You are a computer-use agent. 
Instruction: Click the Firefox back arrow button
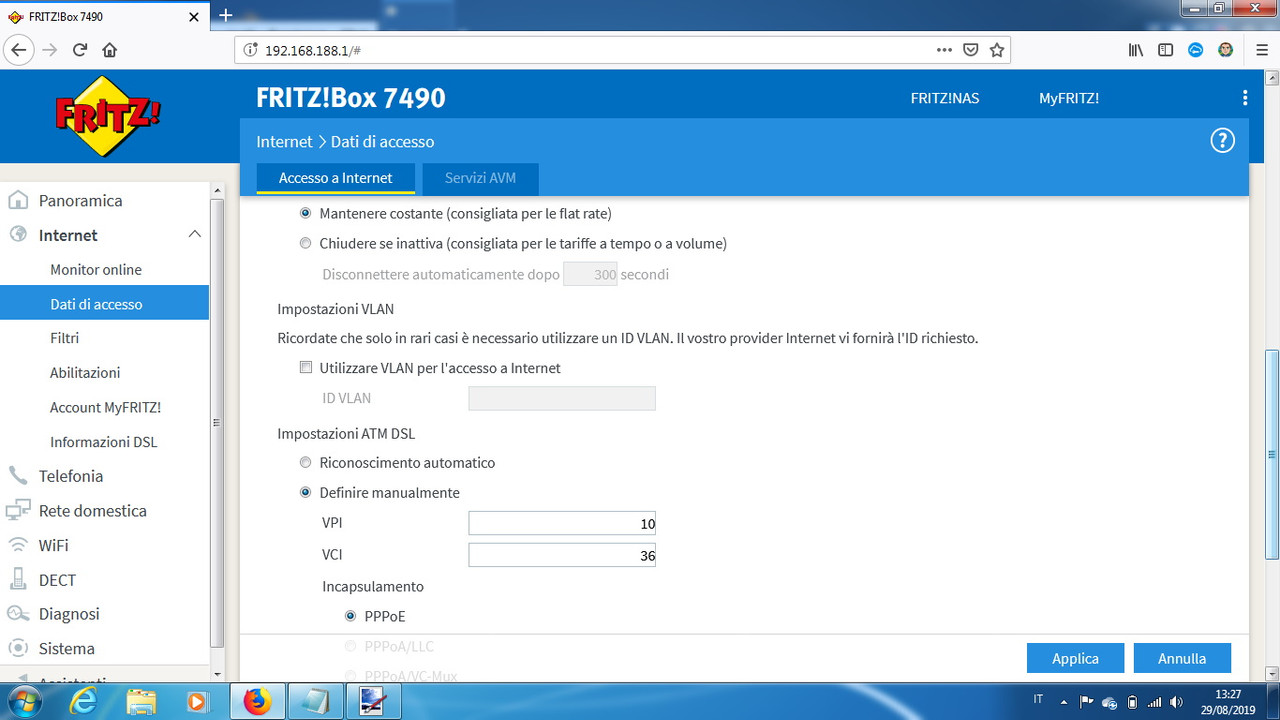(18, 50)
